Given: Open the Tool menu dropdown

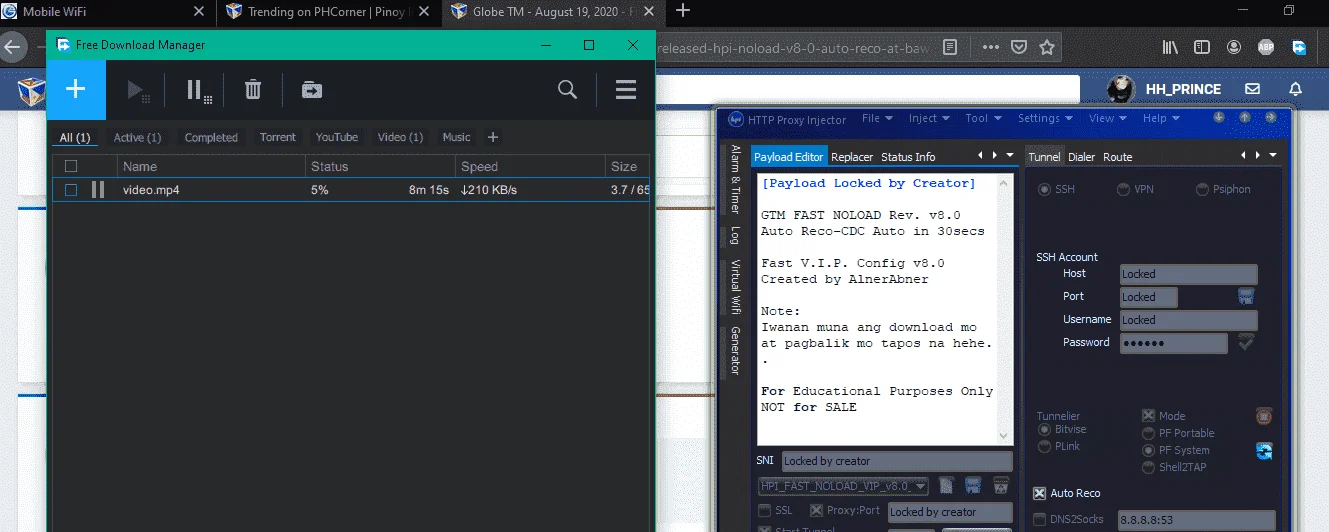Looking at the screenshot, I should pos(982,118).
